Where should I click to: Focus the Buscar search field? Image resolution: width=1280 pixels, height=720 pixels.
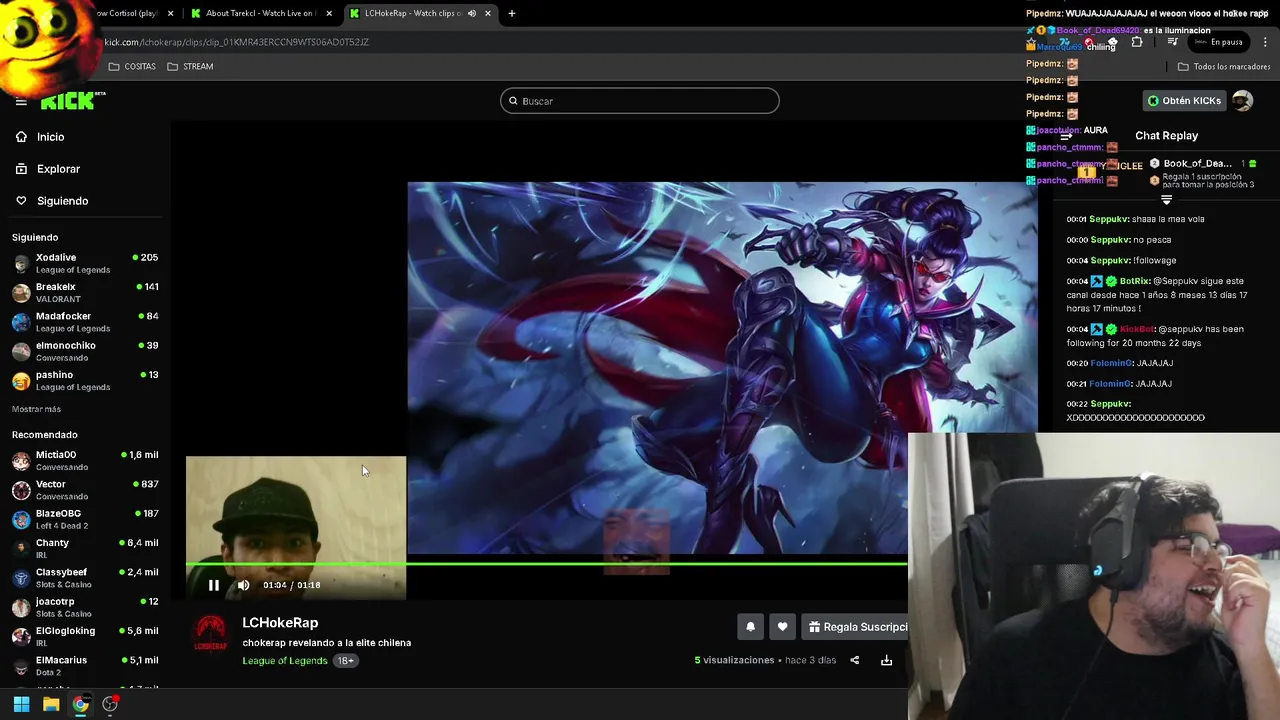[640, 101]
